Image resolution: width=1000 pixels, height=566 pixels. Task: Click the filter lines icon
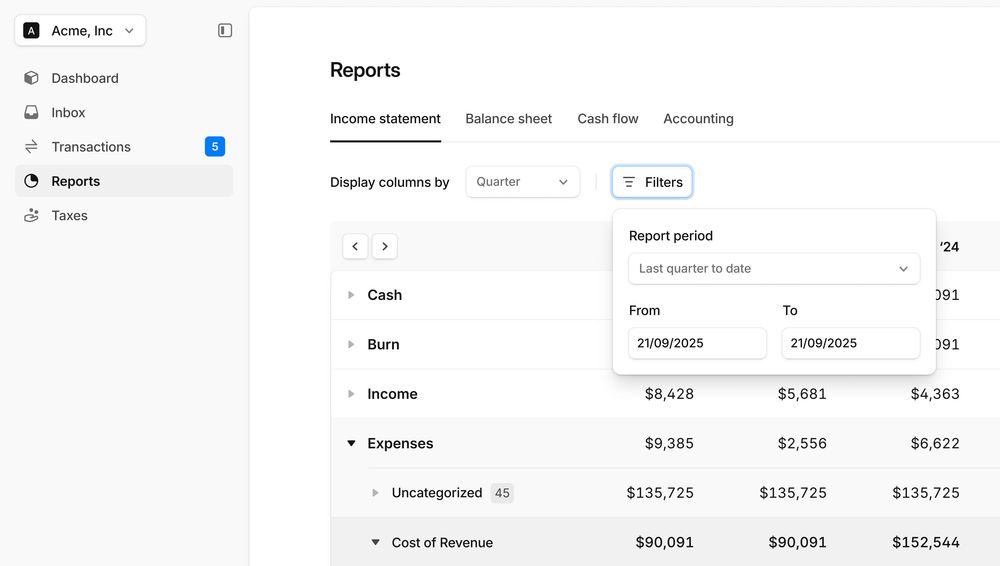click(x=629, y=182)
